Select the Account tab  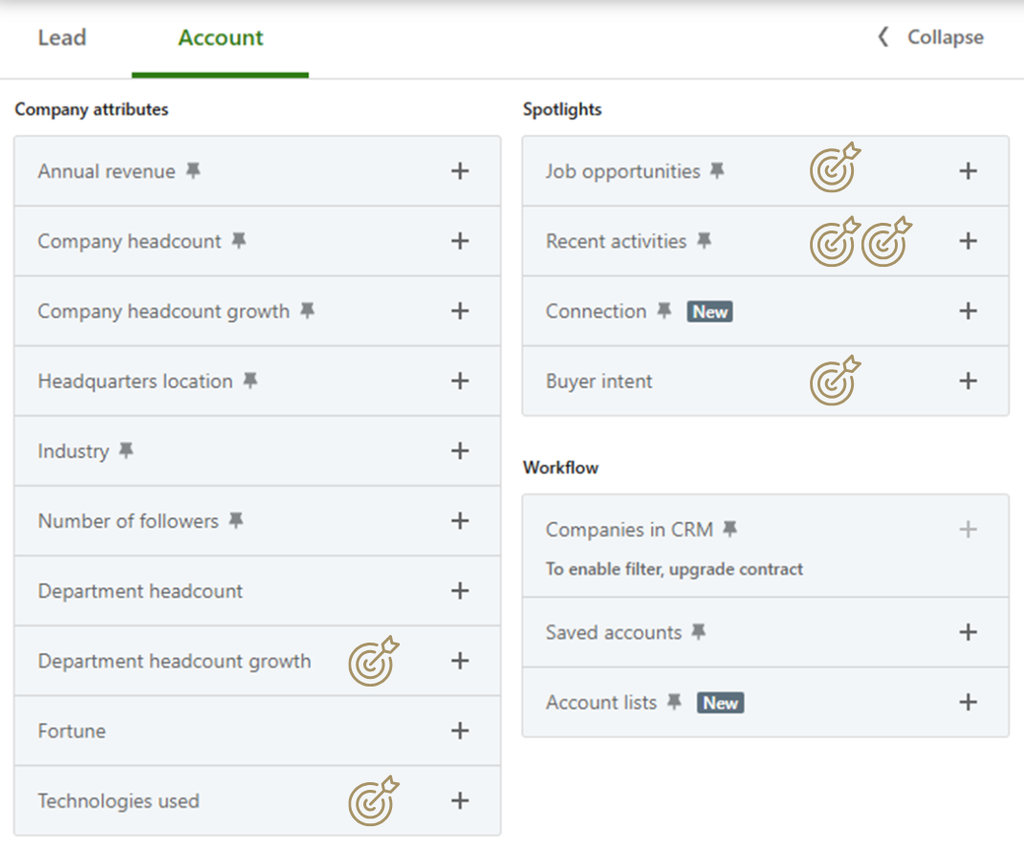tap(221, 38)
